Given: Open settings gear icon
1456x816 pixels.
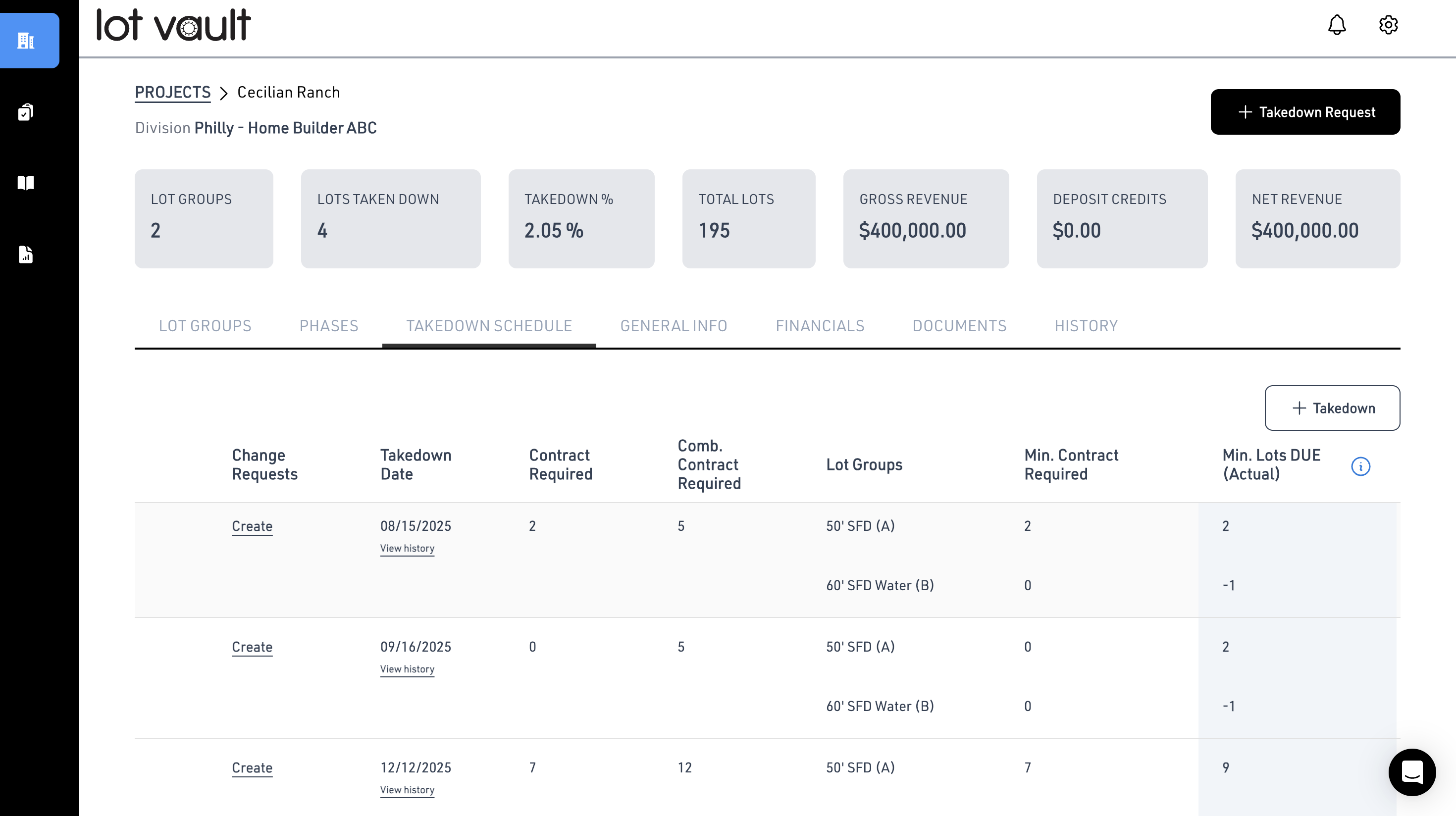Looking at the screenshot, I should [x=1388, y=25].
